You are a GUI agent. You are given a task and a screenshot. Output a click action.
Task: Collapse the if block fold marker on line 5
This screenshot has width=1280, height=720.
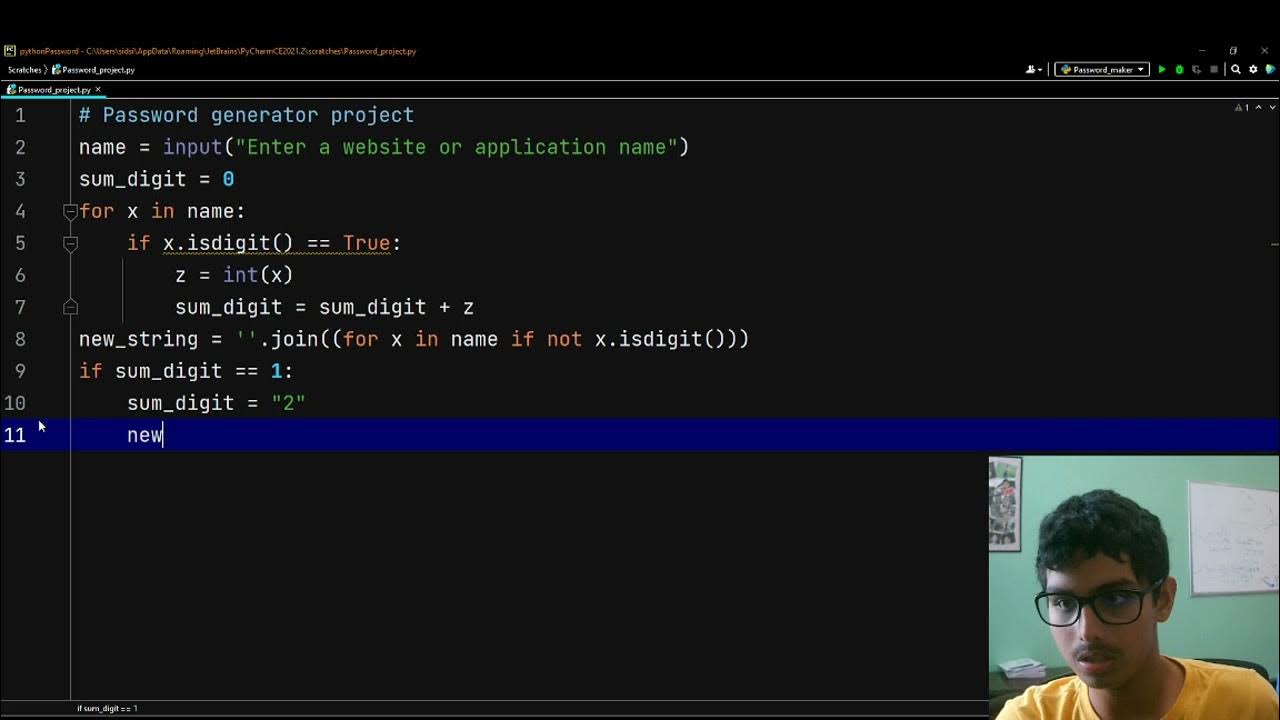[70, 243]
